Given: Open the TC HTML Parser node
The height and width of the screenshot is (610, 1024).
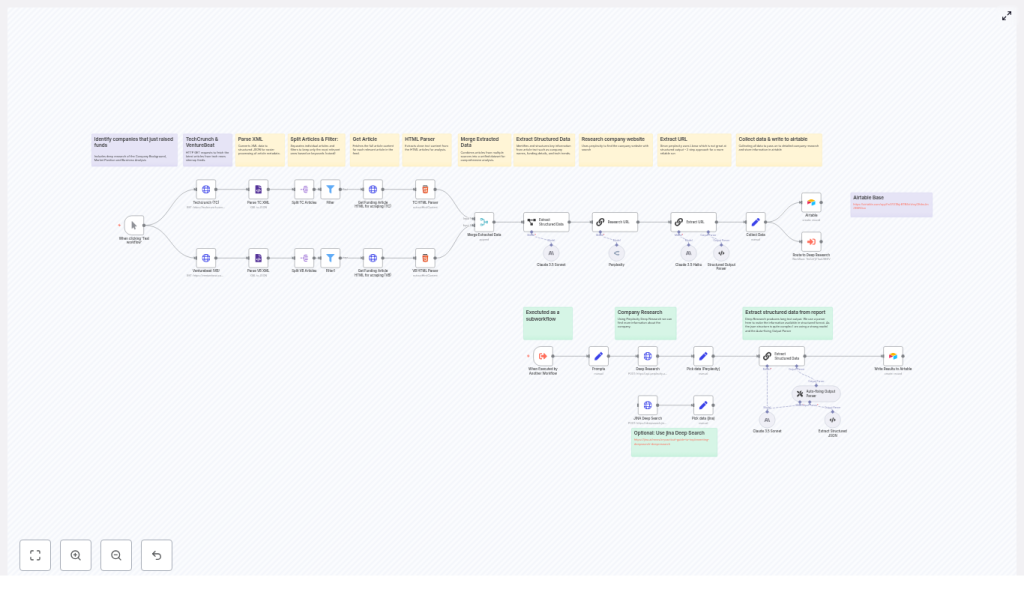Looking at the screenshot, I should (425, 189).
